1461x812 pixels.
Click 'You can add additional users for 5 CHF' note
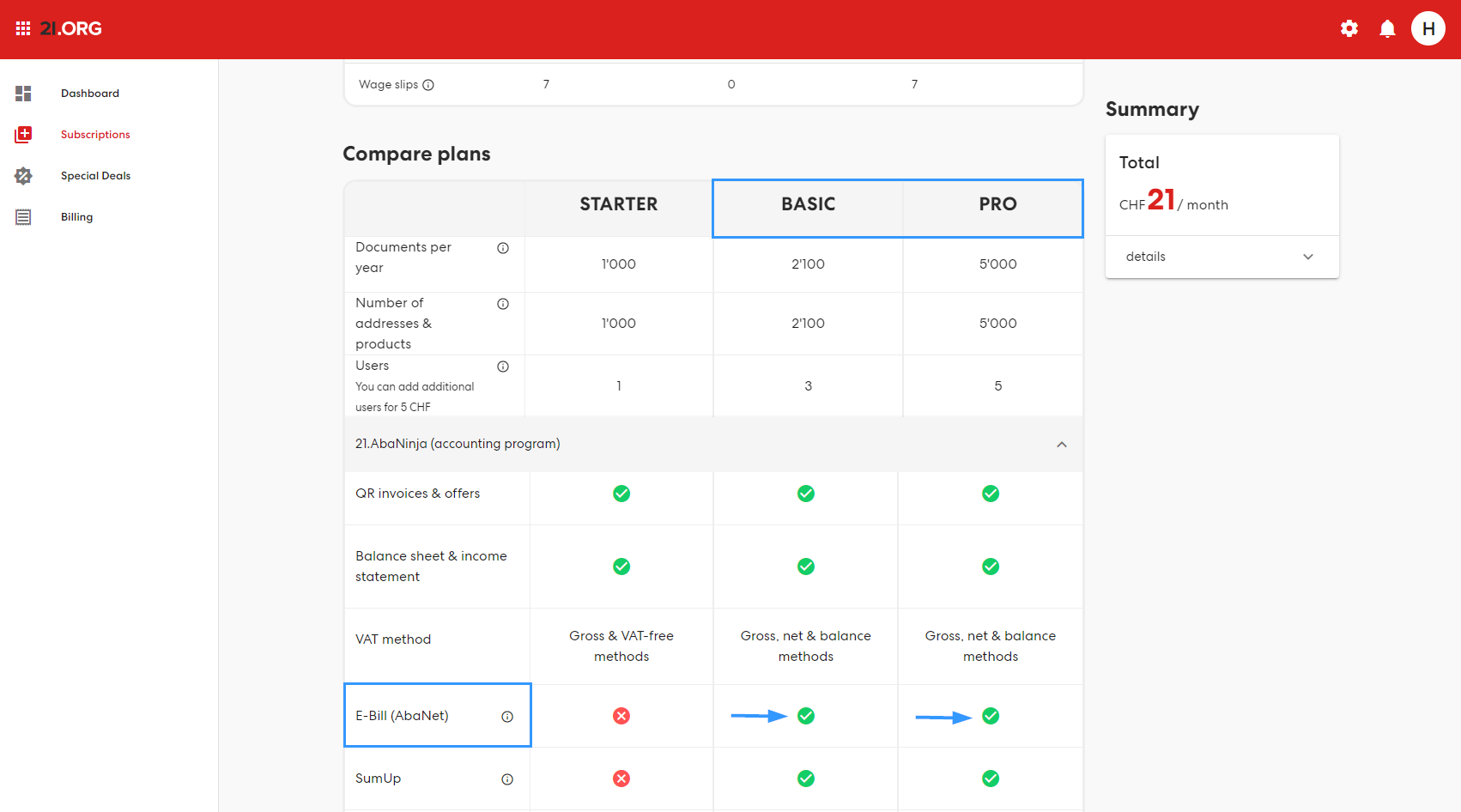(x=415, y=397)
